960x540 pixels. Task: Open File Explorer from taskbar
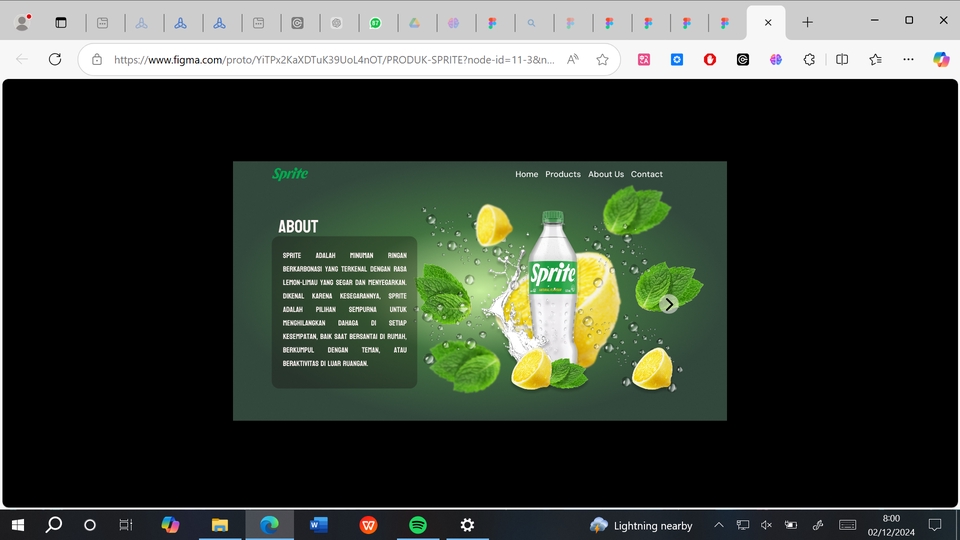pos(220,525)
